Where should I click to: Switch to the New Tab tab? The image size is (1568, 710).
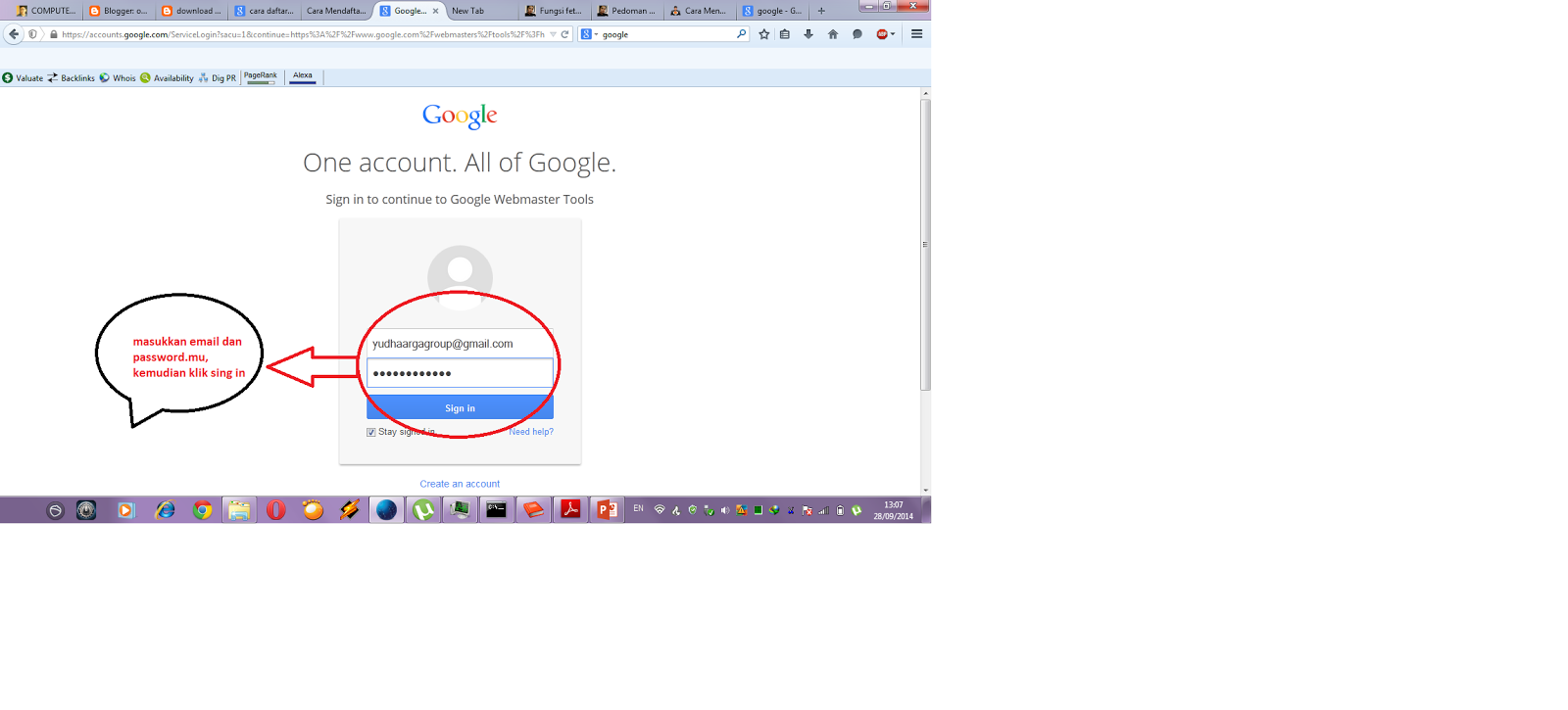pos(480,11)
